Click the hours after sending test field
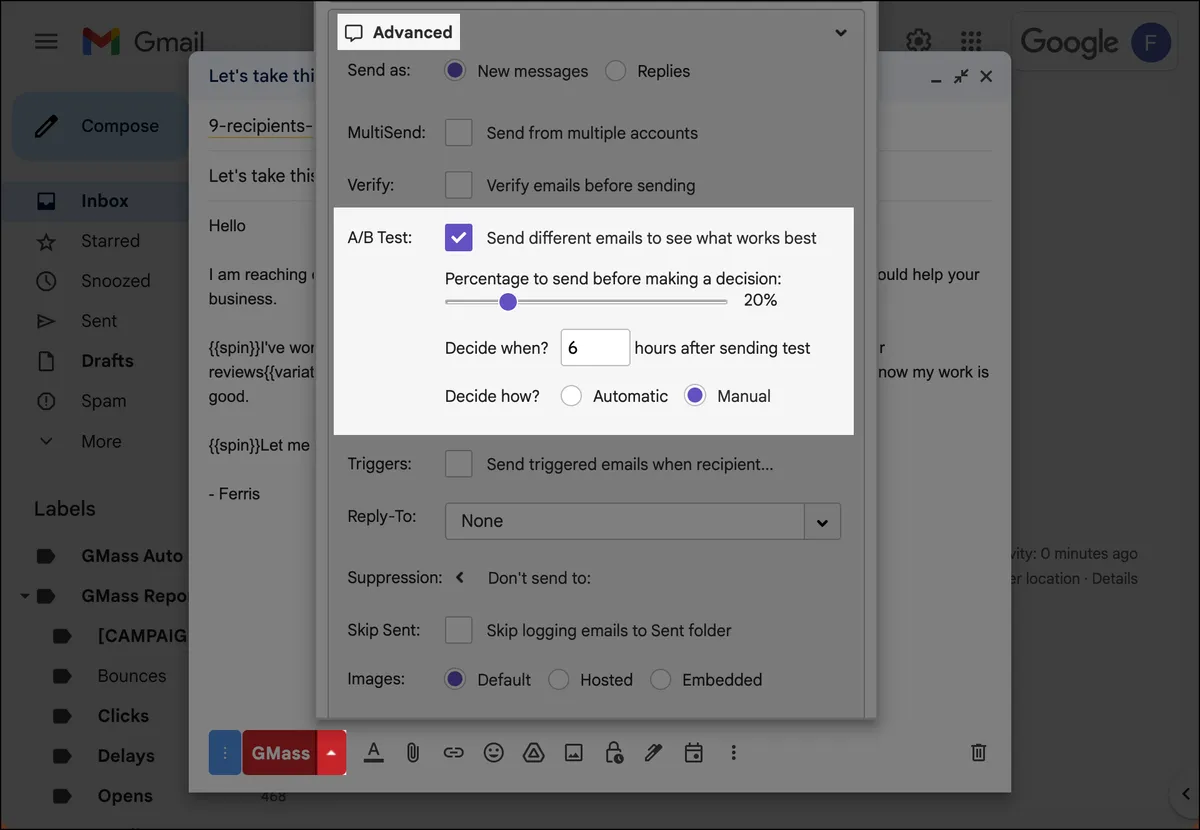This screenshot has width=1200, height=830. click(x=595, y=348)
